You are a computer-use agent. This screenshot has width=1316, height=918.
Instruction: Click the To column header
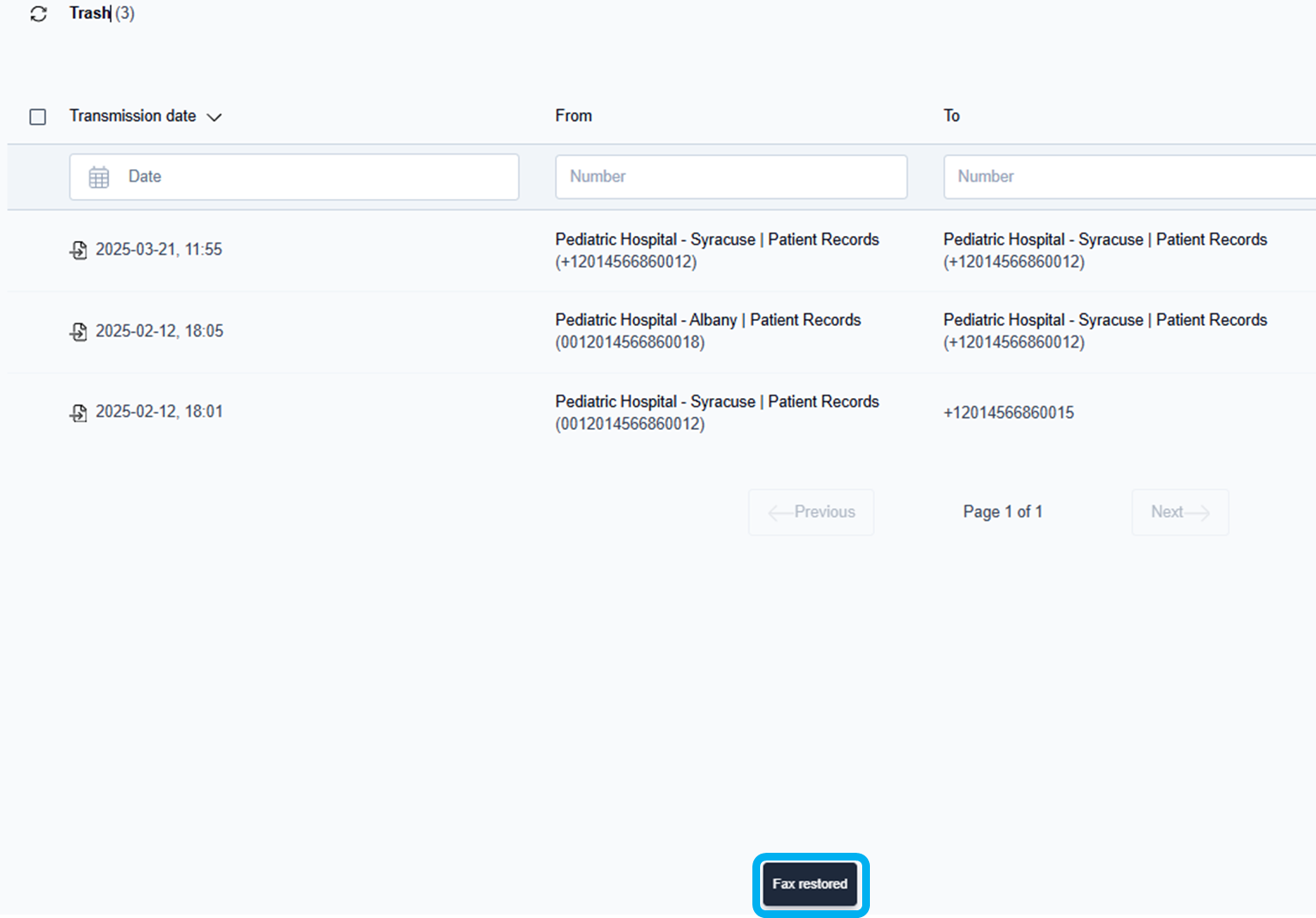click(x=951, y=116)
